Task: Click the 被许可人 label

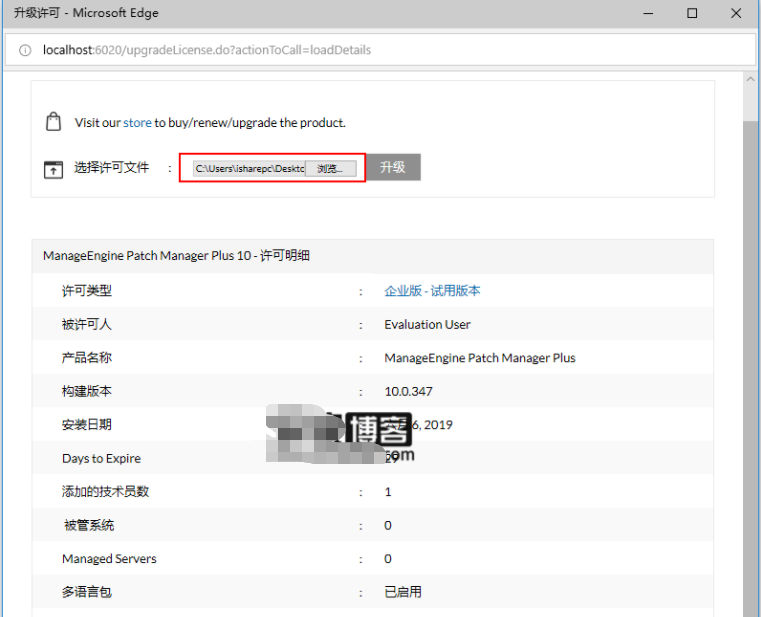Action: [x=87, y=324]
